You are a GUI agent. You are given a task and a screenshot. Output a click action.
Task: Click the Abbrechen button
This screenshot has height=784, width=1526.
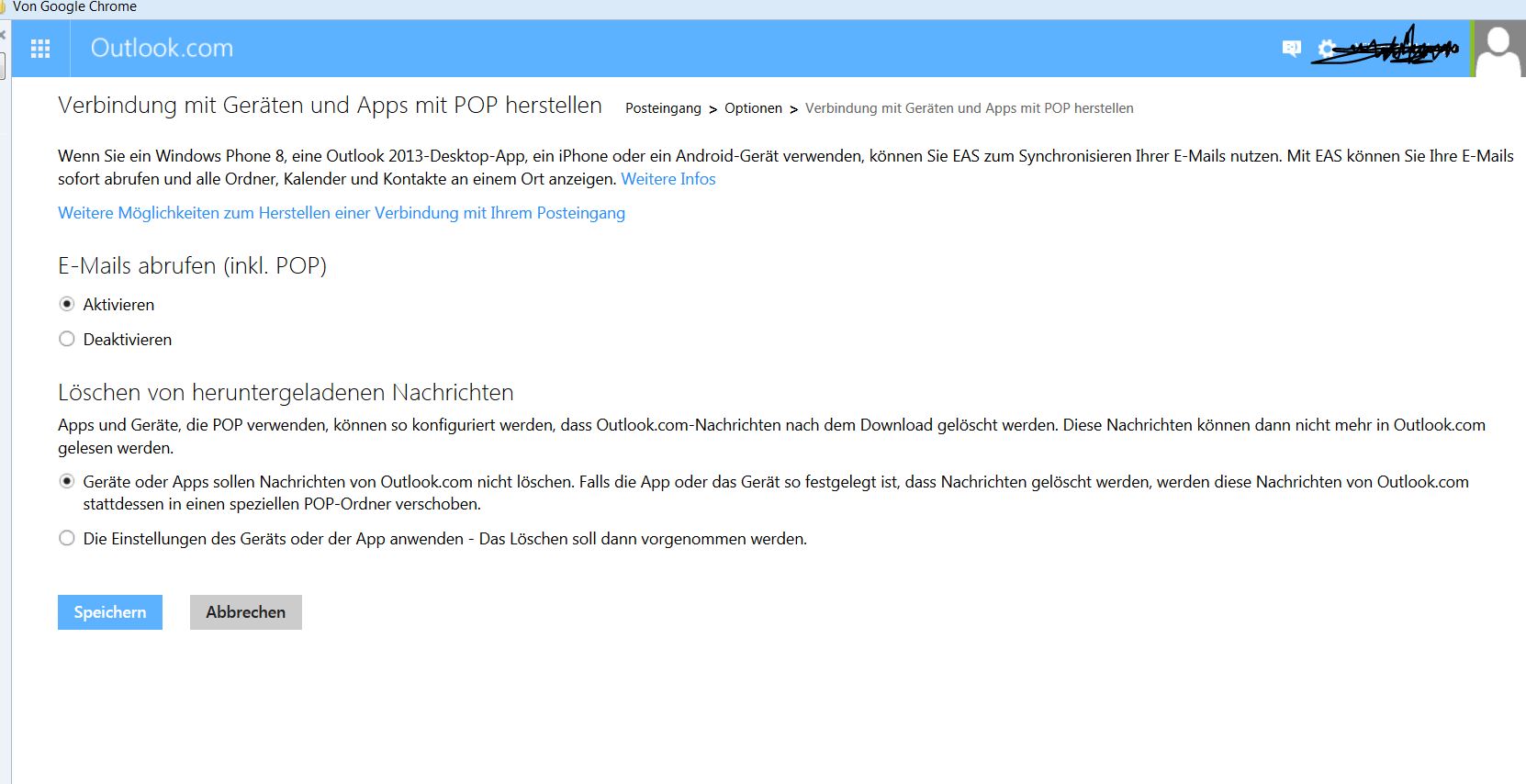[246, 612]
